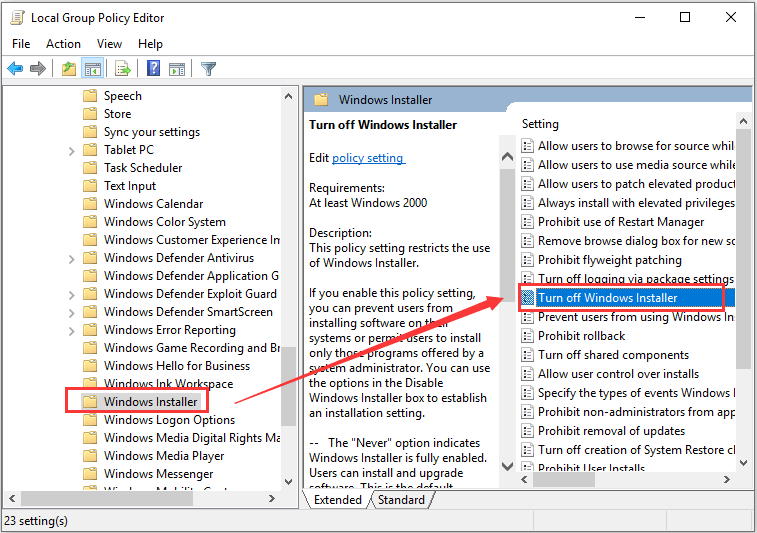
Task: Expand the Windows Defender Antivirus node
Action: (x=71, y=259)
